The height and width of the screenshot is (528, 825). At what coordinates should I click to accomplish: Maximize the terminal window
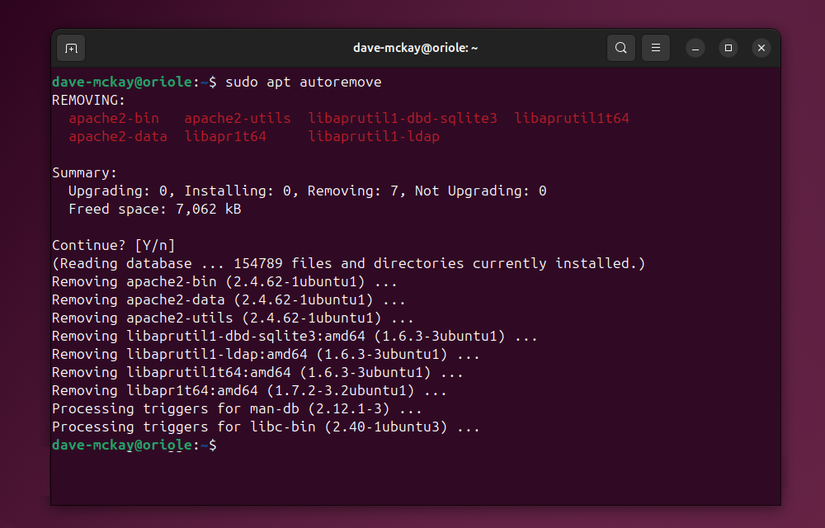click(728, 48)
